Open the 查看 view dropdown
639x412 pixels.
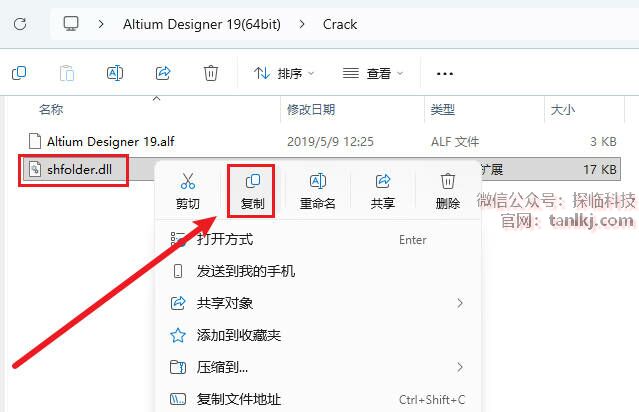pos(373,73)
